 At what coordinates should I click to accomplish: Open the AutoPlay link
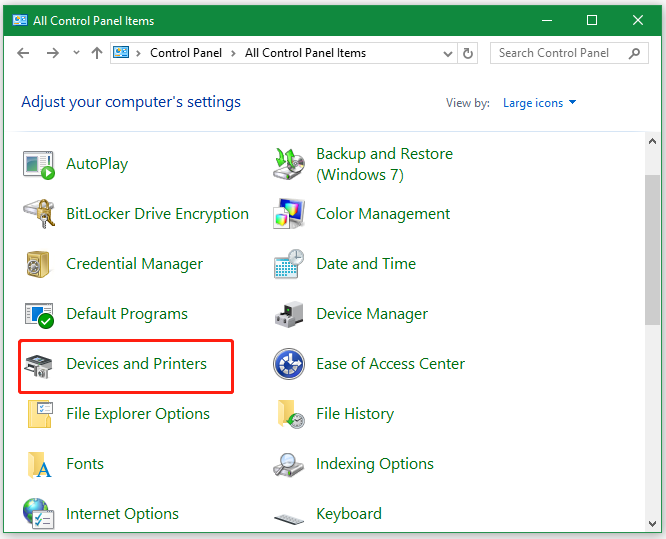tap(97, 164)
